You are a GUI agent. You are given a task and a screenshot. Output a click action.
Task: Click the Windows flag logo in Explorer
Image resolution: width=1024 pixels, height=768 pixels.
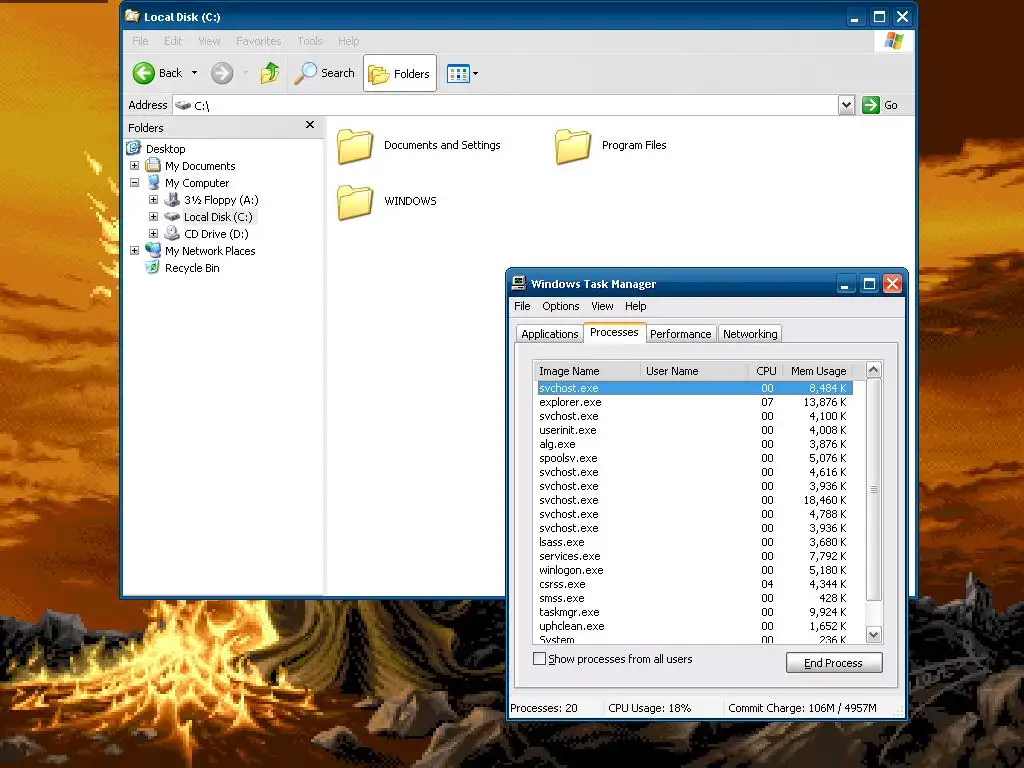tap(893, 41)
